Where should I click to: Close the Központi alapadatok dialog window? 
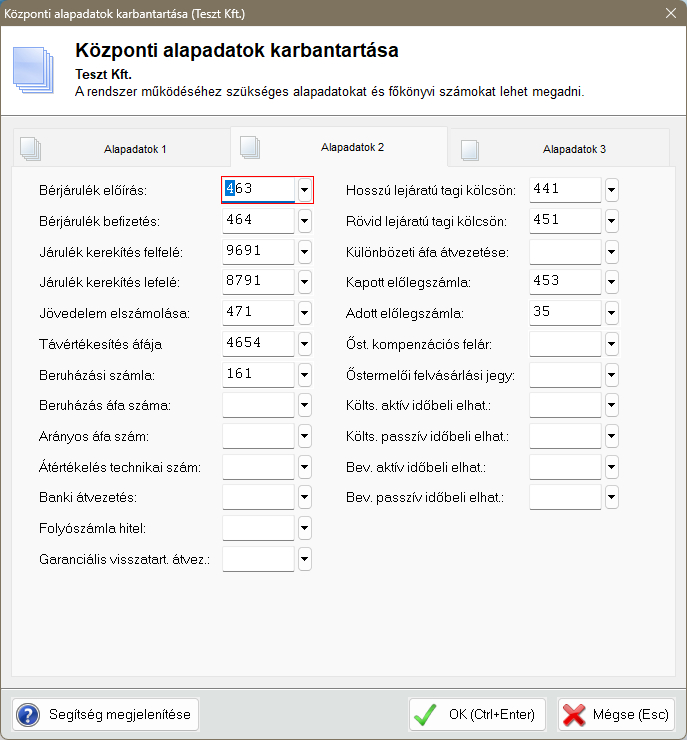669,13
